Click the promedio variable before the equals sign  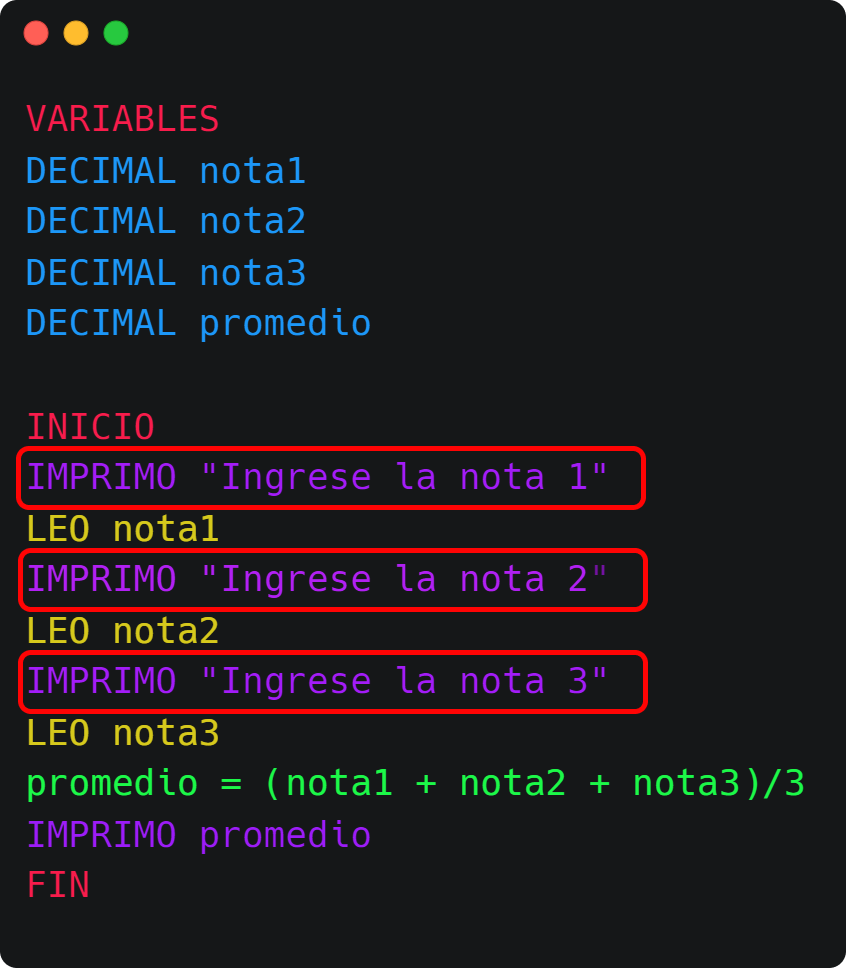[111, 784]
